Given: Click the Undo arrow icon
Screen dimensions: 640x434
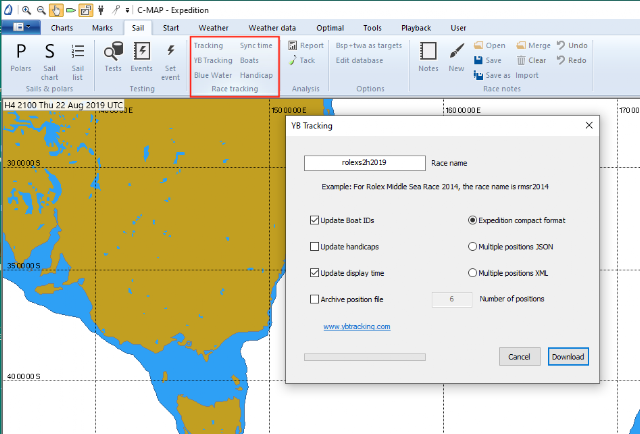Looking at the screenshot, I should tap(561, 45).
